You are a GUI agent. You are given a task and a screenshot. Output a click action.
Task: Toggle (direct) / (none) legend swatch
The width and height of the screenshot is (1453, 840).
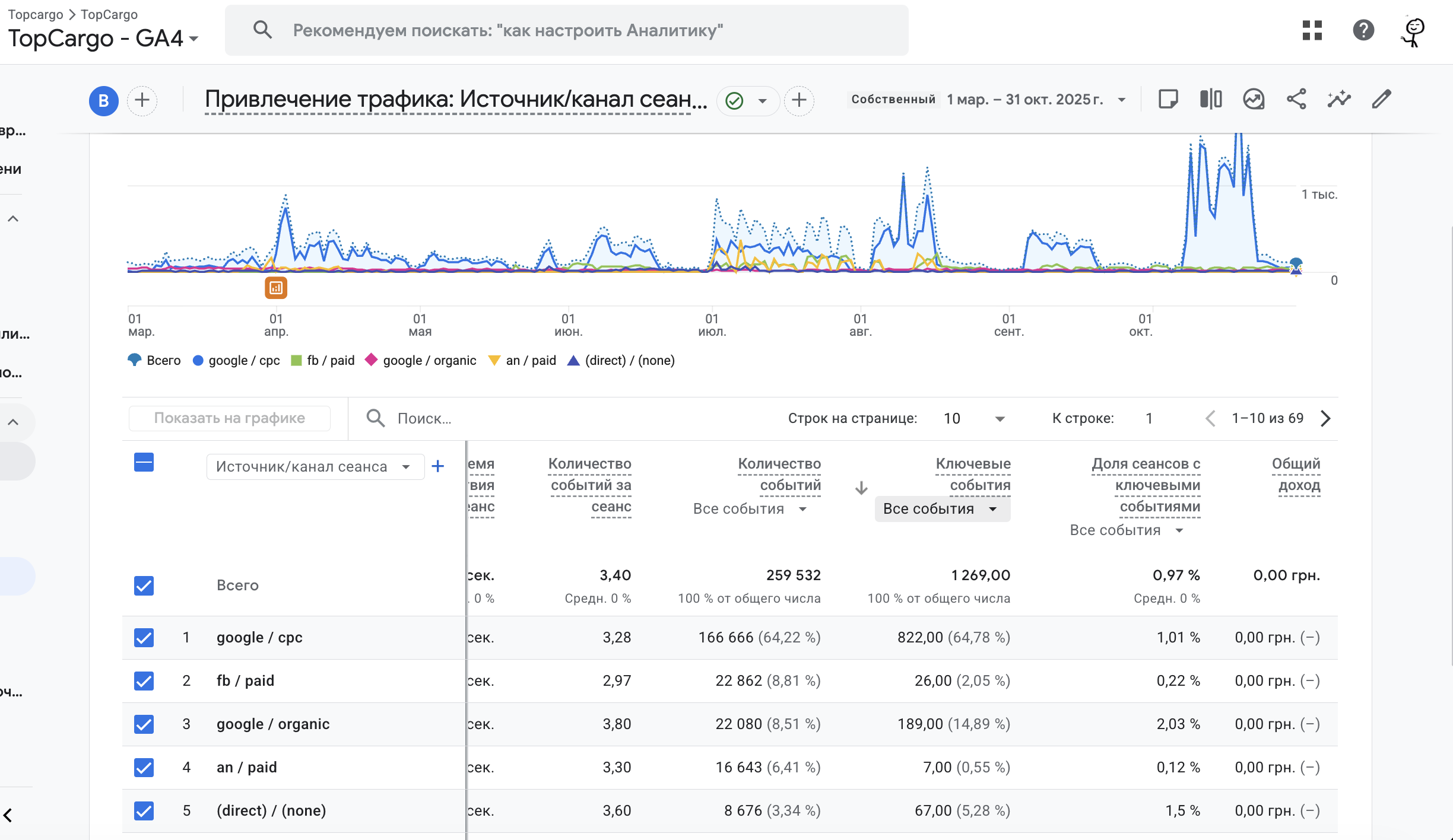(x=573, y=361)
